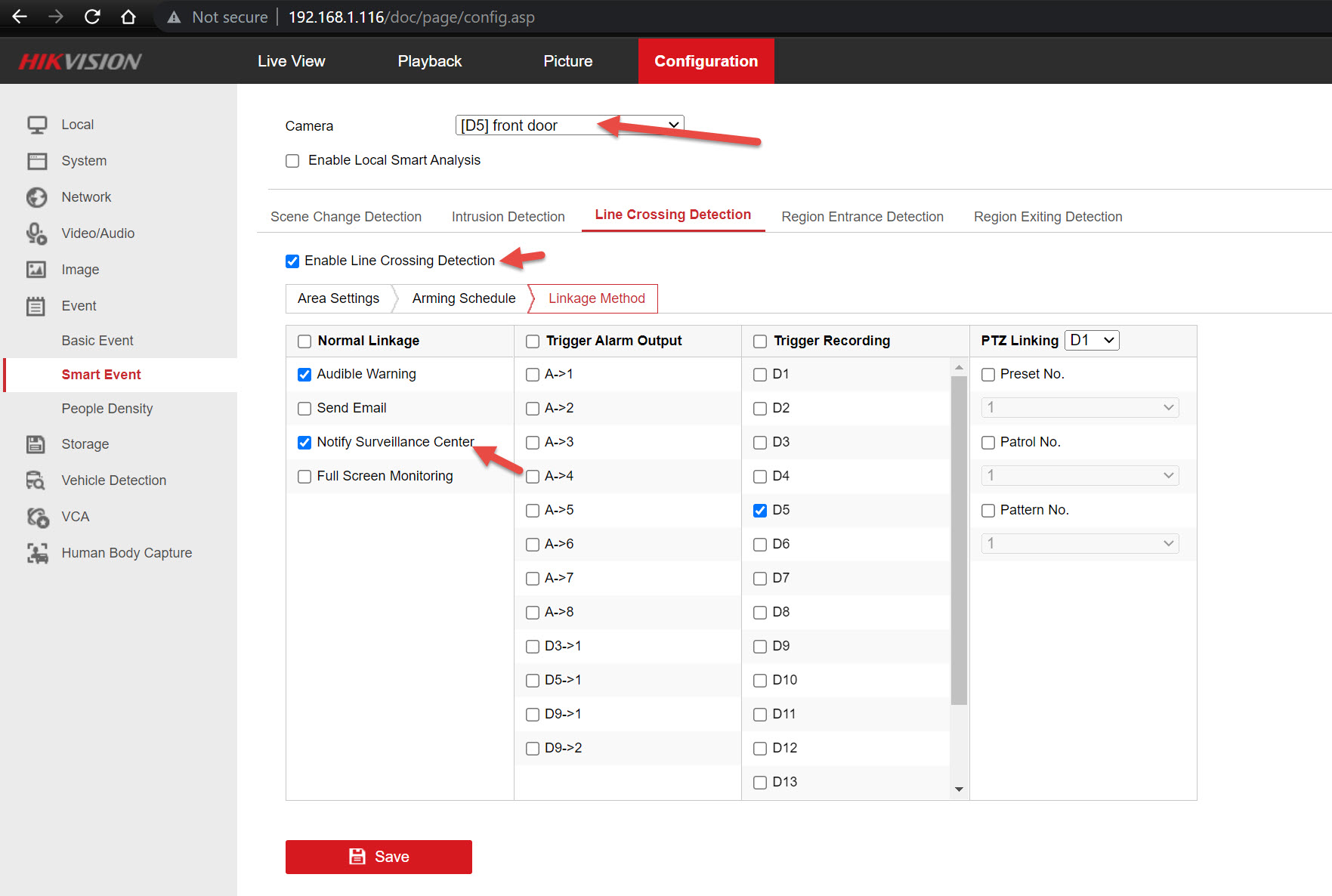Expand the Preset No. number dropdown
Image resolution: width=1332 pixels, height=896 pixels.
click(x=1080, y=408)
